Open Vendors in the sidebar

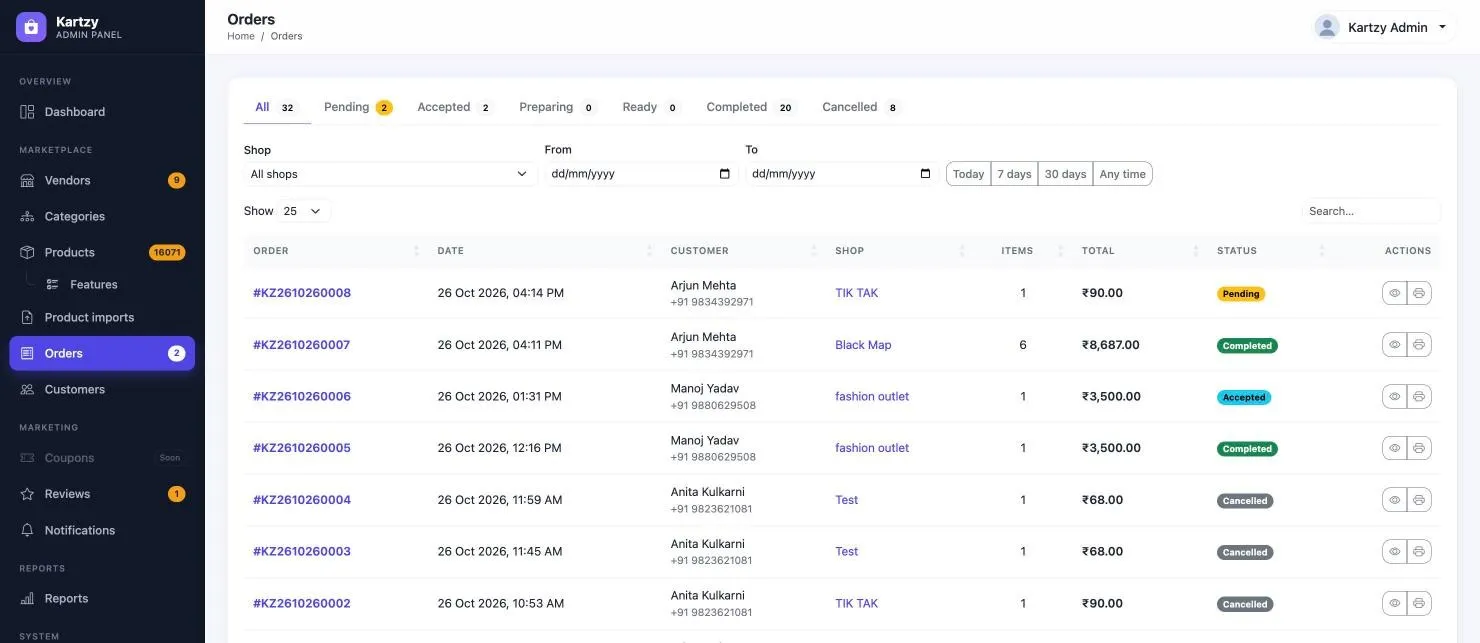(x=102, y=180)
